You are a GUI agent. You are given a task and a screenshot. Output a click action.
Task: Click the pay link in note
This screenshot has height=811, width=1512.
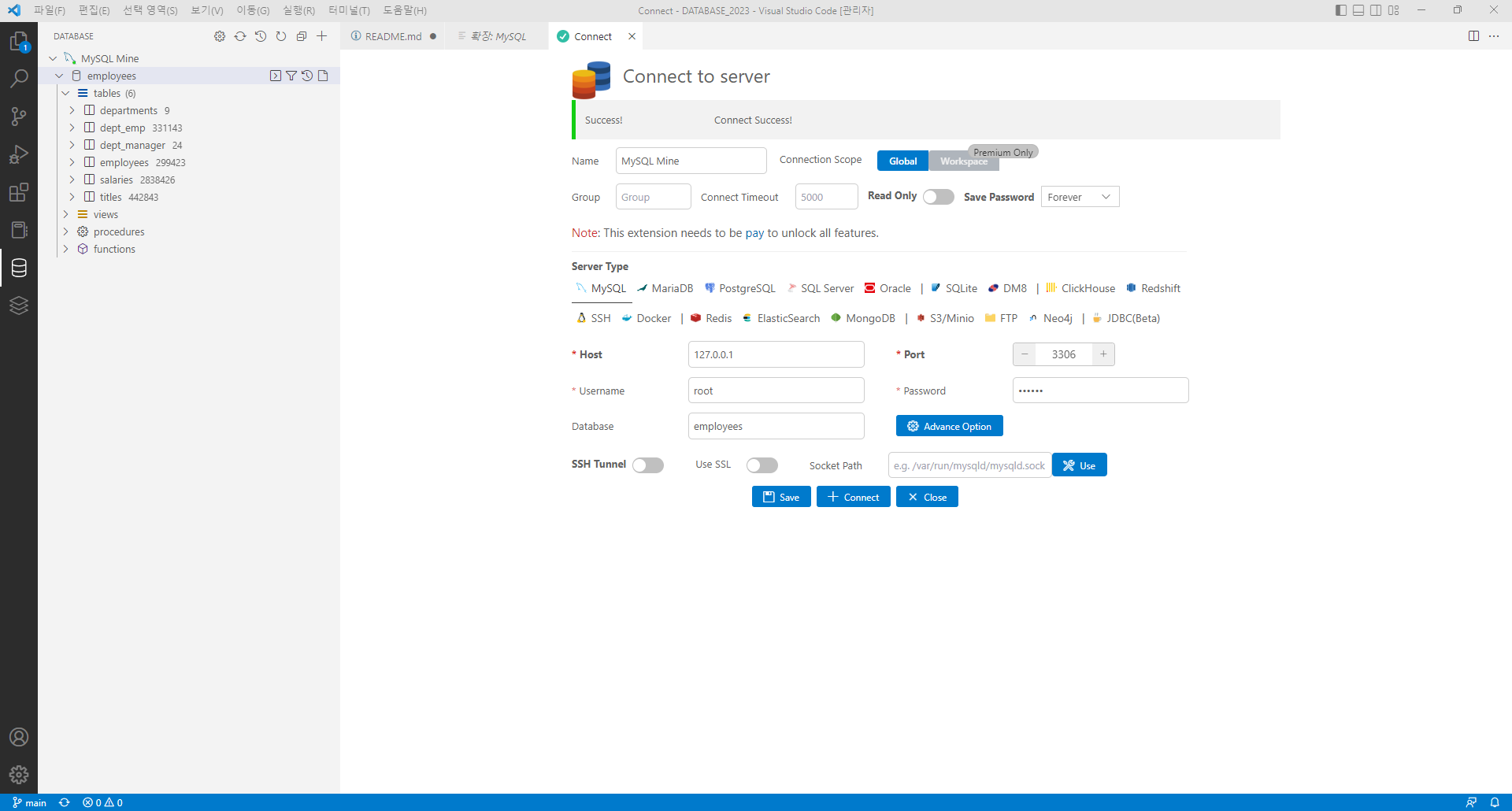(x=754, y=233)
